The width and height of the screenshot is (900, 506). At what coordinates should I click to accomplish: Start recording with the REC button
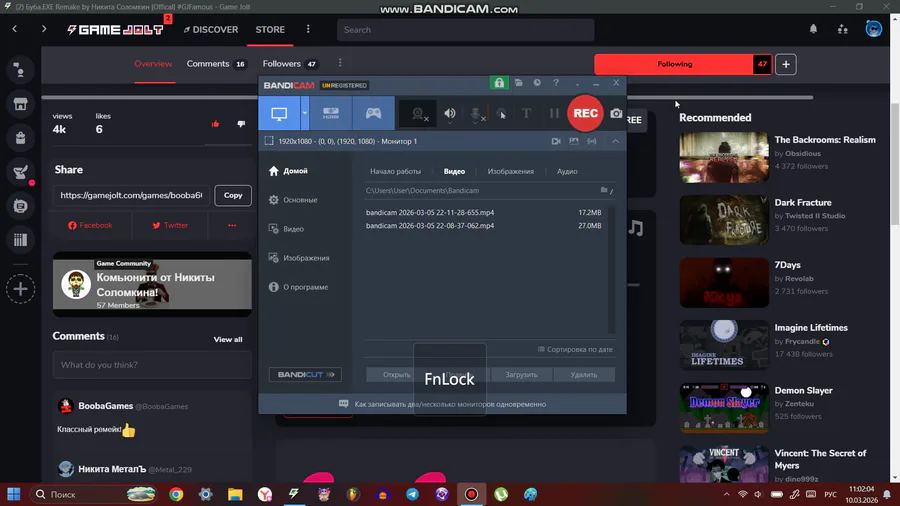585,113
